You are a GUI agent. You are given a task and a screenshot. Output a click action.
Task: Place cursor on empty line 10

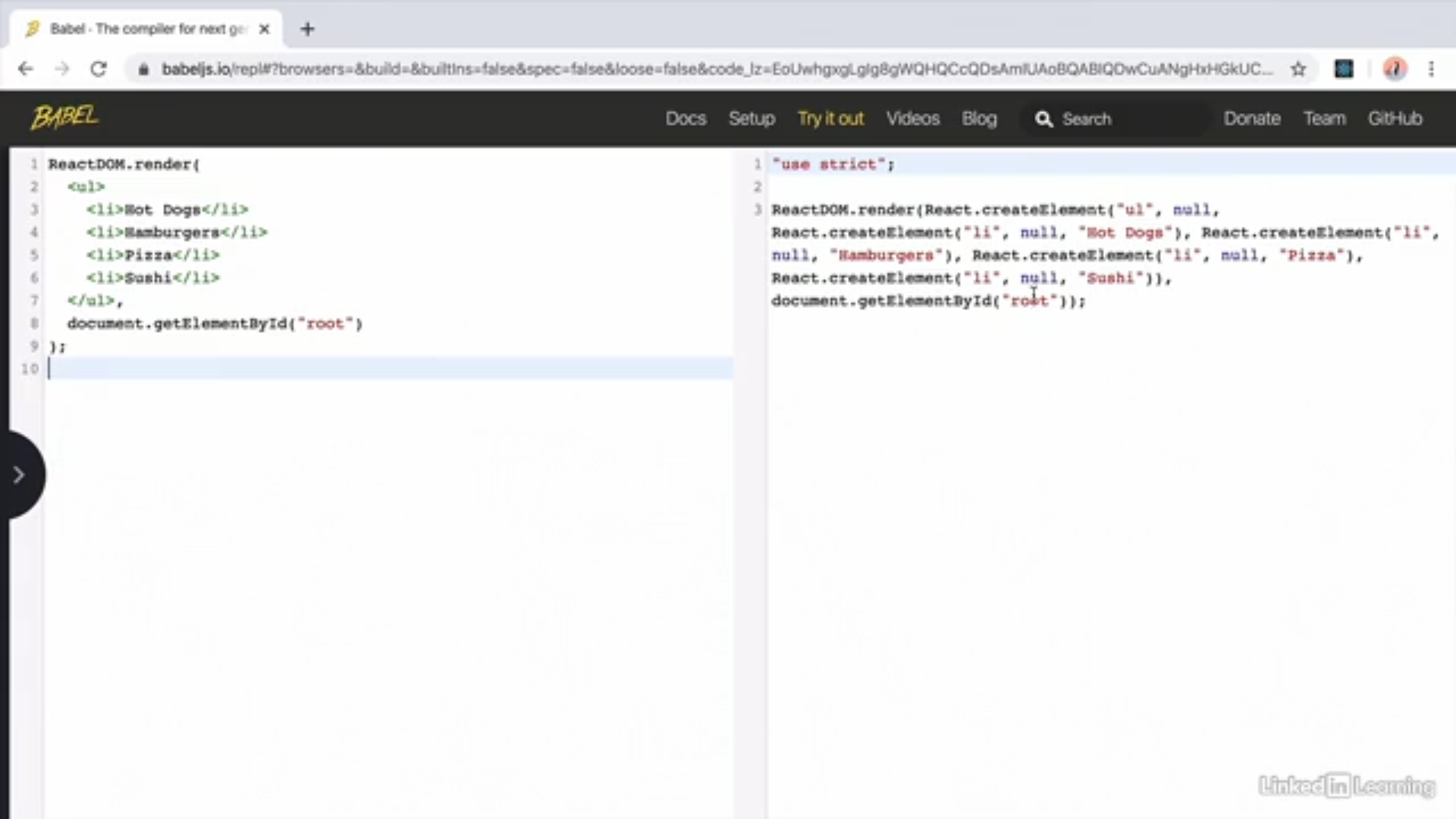(390, 369)
